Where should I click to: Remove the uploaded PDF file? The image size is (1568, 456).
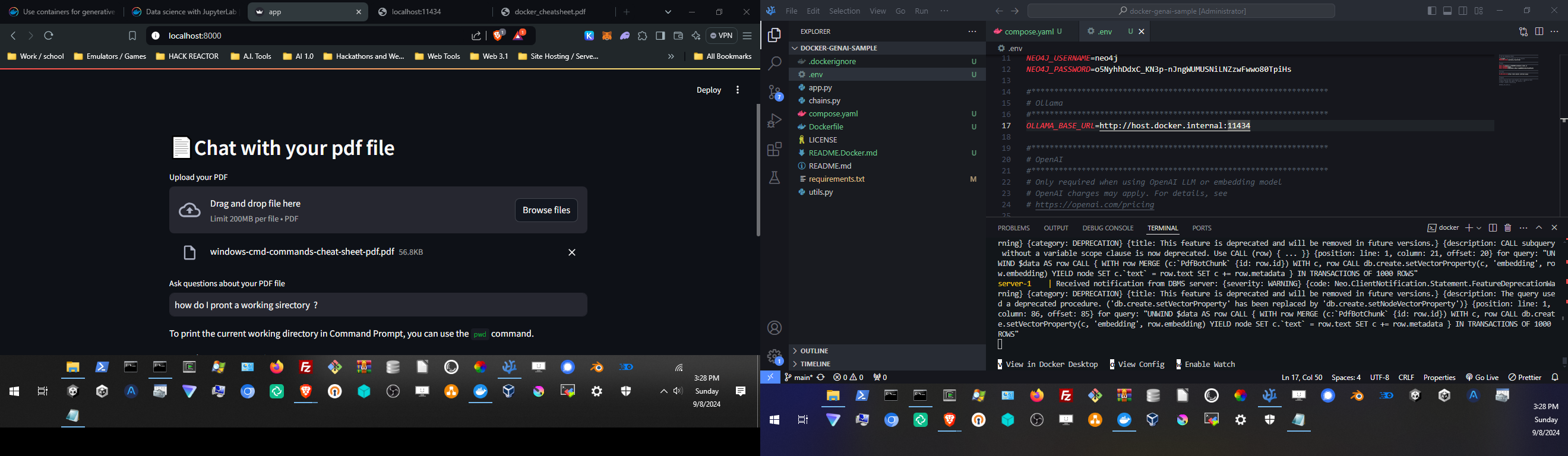[571, 253]
